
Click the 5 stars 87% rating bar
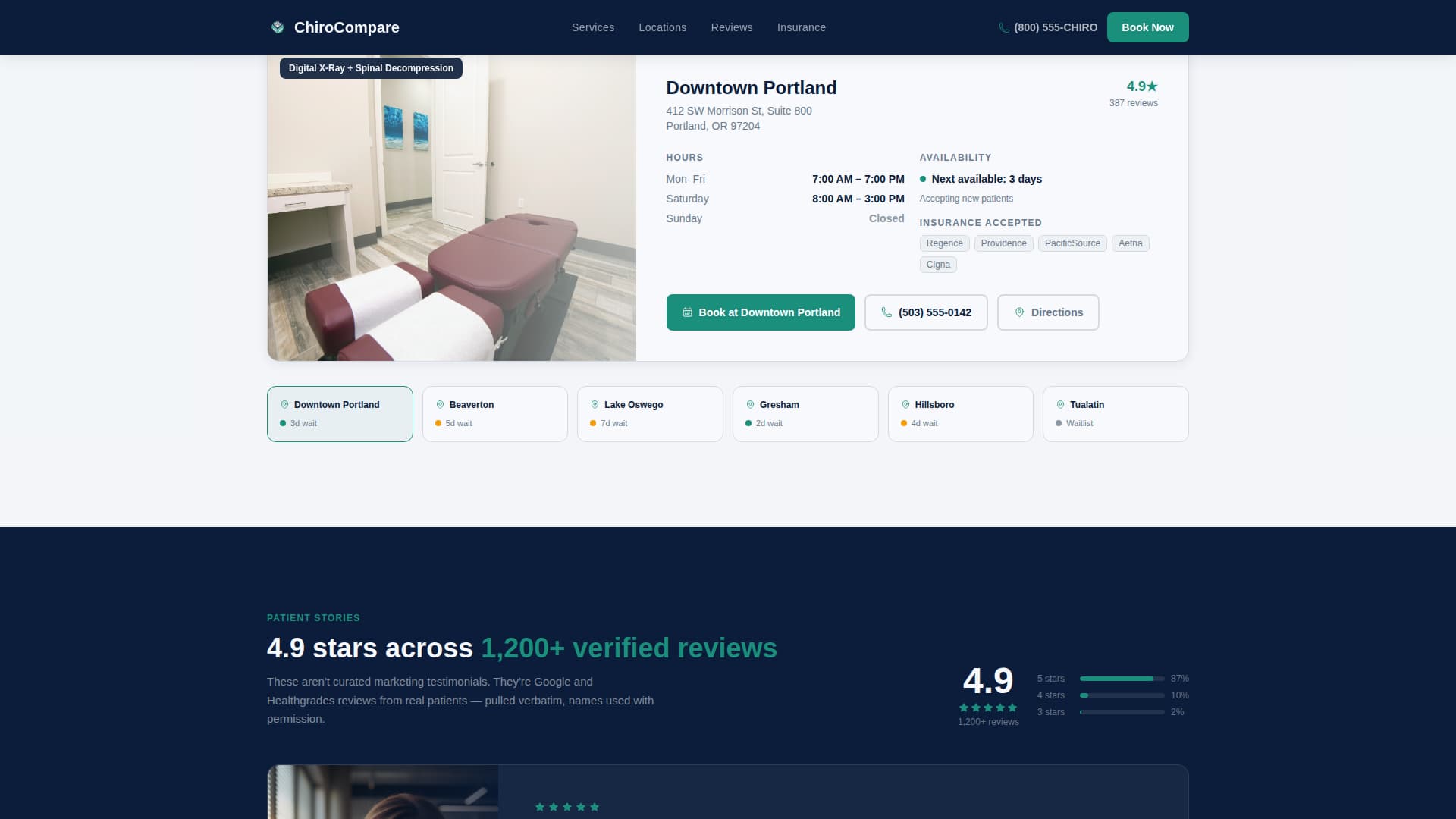1122,679
